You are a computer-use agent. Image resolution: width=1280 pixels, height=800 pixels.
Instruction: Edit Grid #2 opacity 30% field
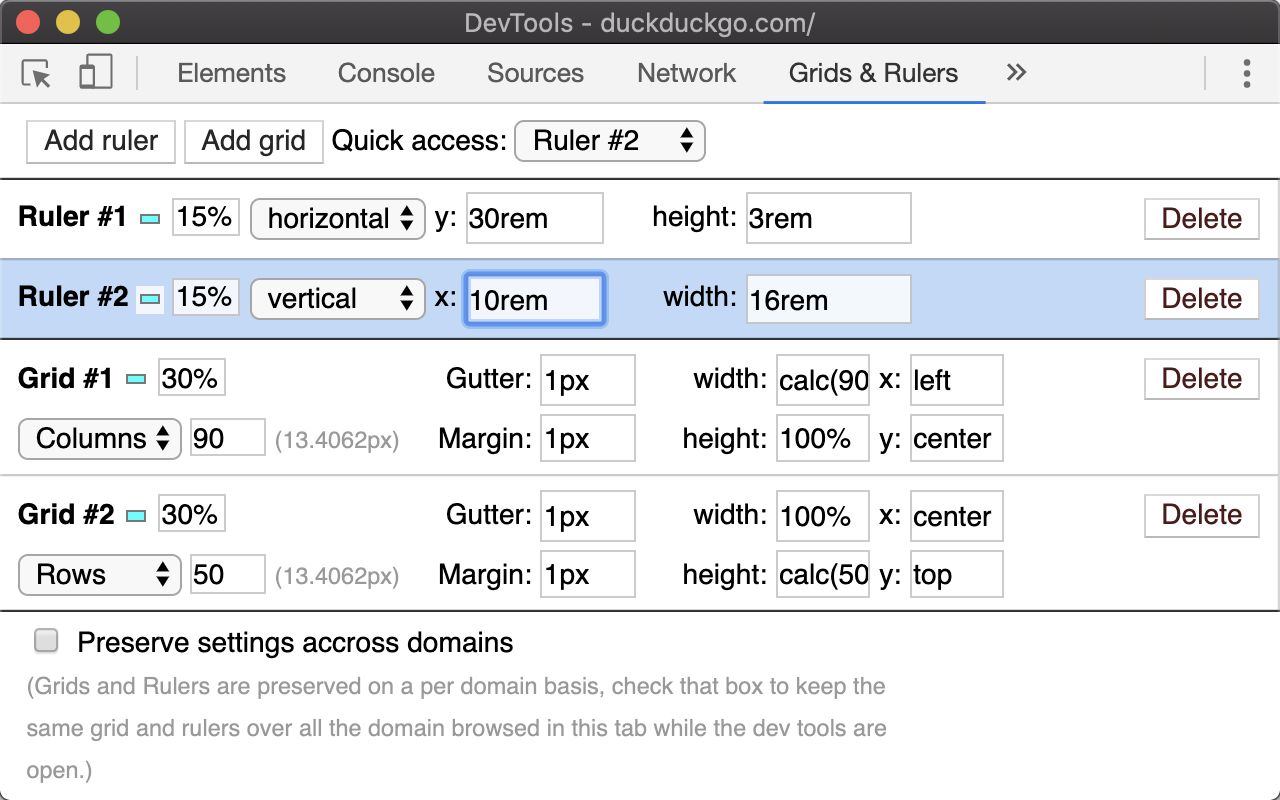[192, 514]
